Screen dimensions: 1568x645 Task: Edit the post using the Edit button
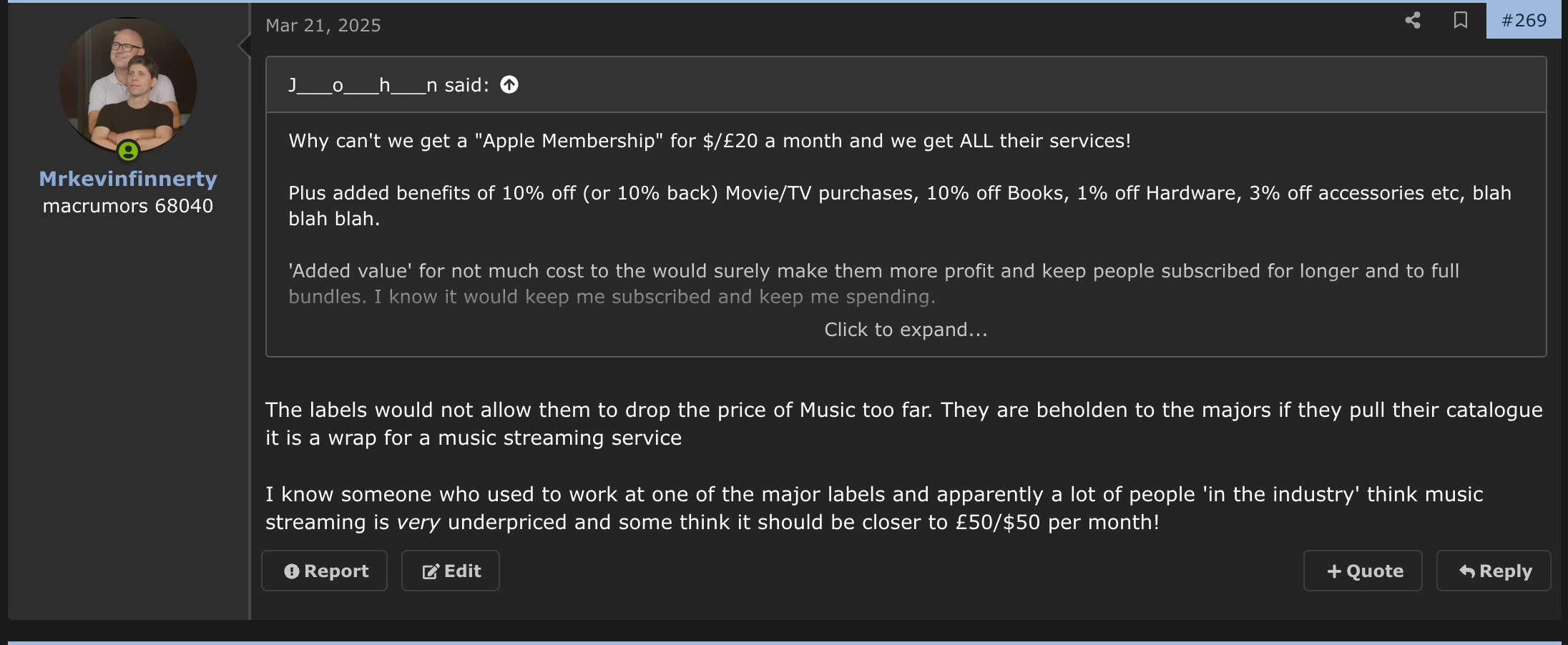[451, 571]
